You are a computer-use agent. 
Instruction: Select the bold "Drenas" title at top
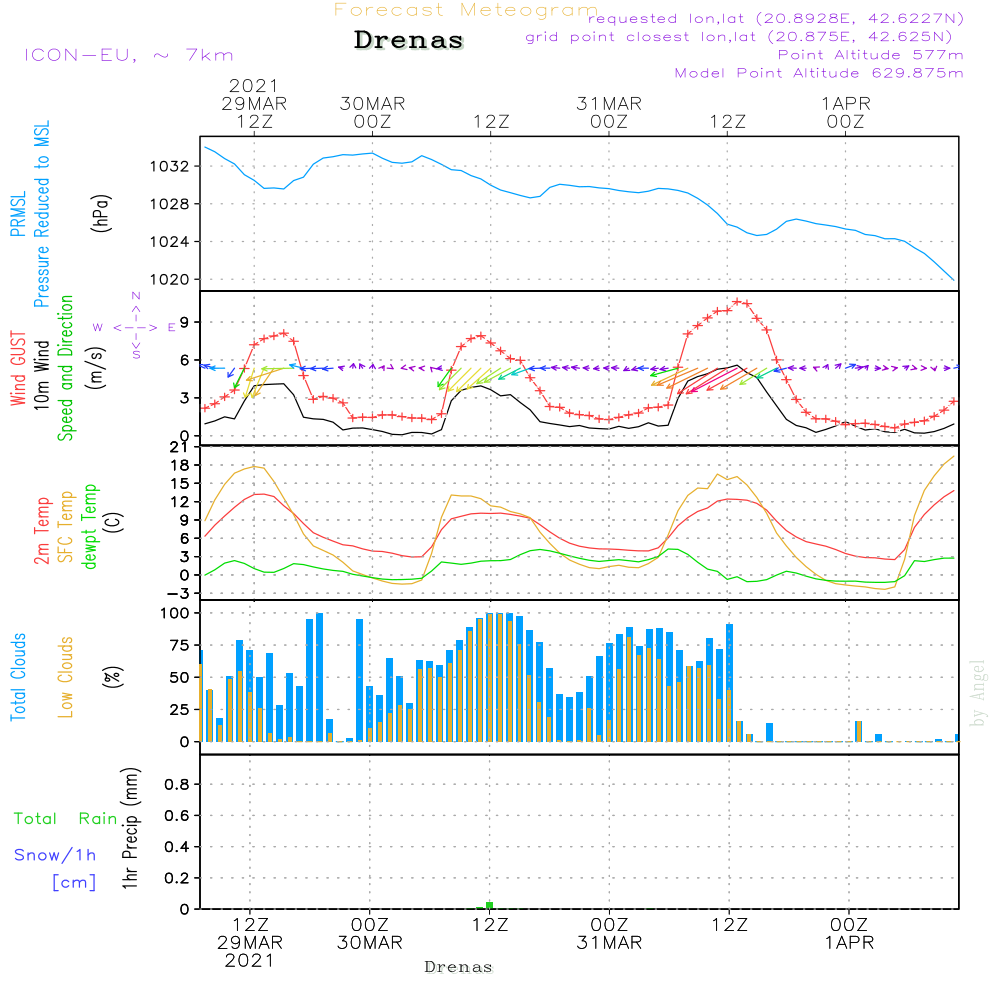tap(408, 40)
